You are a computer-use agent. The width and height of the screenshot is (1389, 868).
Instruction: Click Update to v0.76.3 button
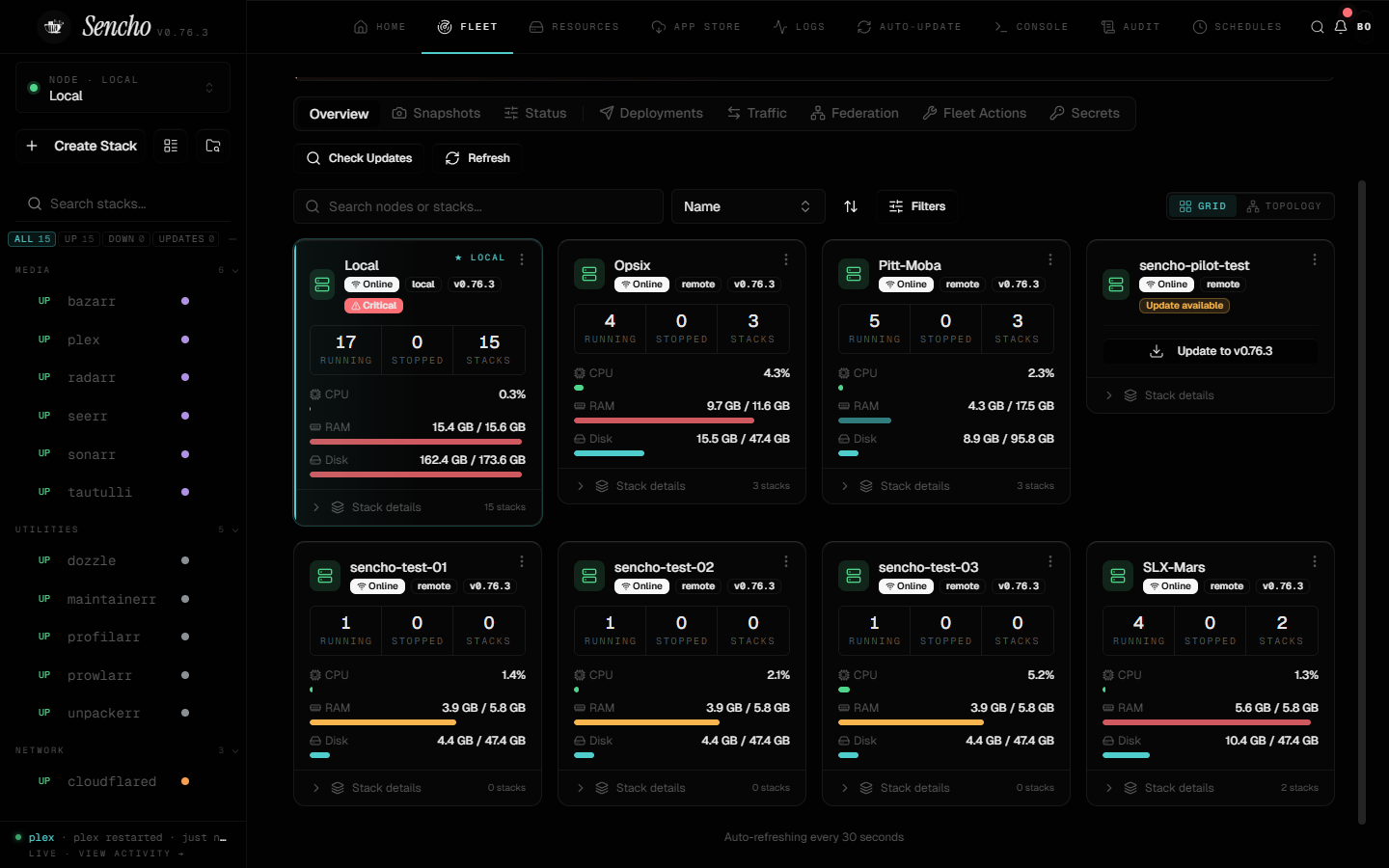pyautogui.click(x=1211, y=351)
